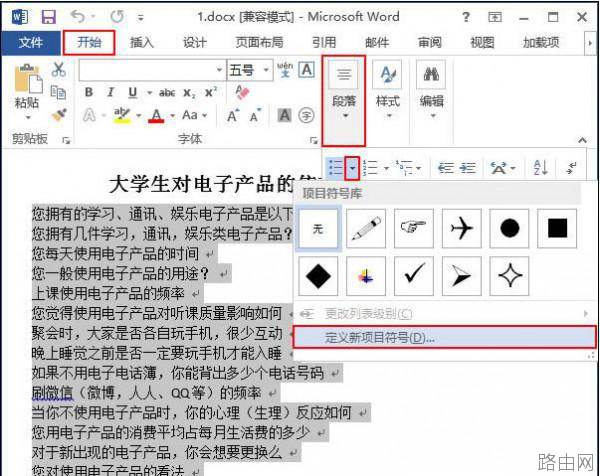Expand the 样式 styles group
The height and width of the screenshot is (476, 600).
tap(388, 91)
